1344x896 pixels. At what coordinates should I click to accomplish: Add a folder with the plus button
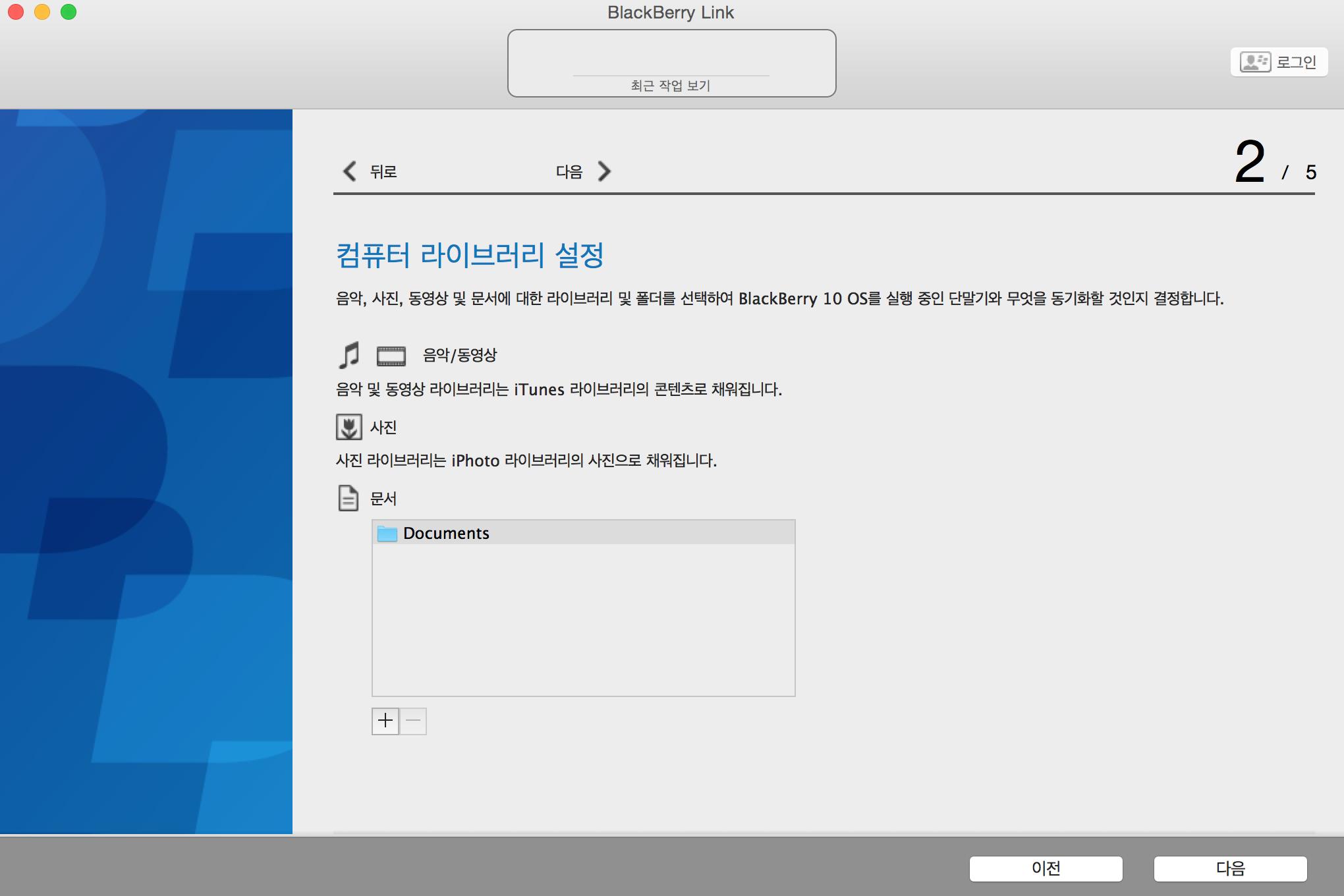tap(385, 721)
